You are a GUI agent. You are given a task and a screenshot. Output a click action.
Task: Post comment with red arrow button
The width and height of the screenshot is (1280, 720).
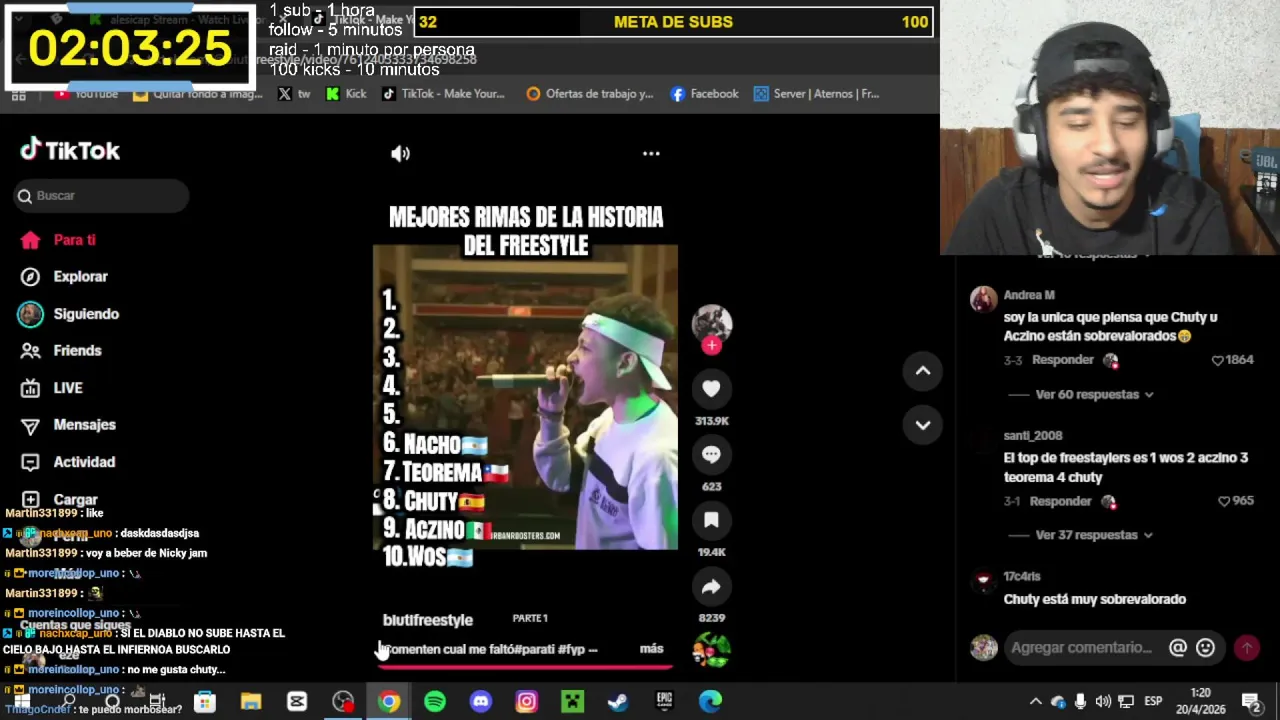(1247, 648)
